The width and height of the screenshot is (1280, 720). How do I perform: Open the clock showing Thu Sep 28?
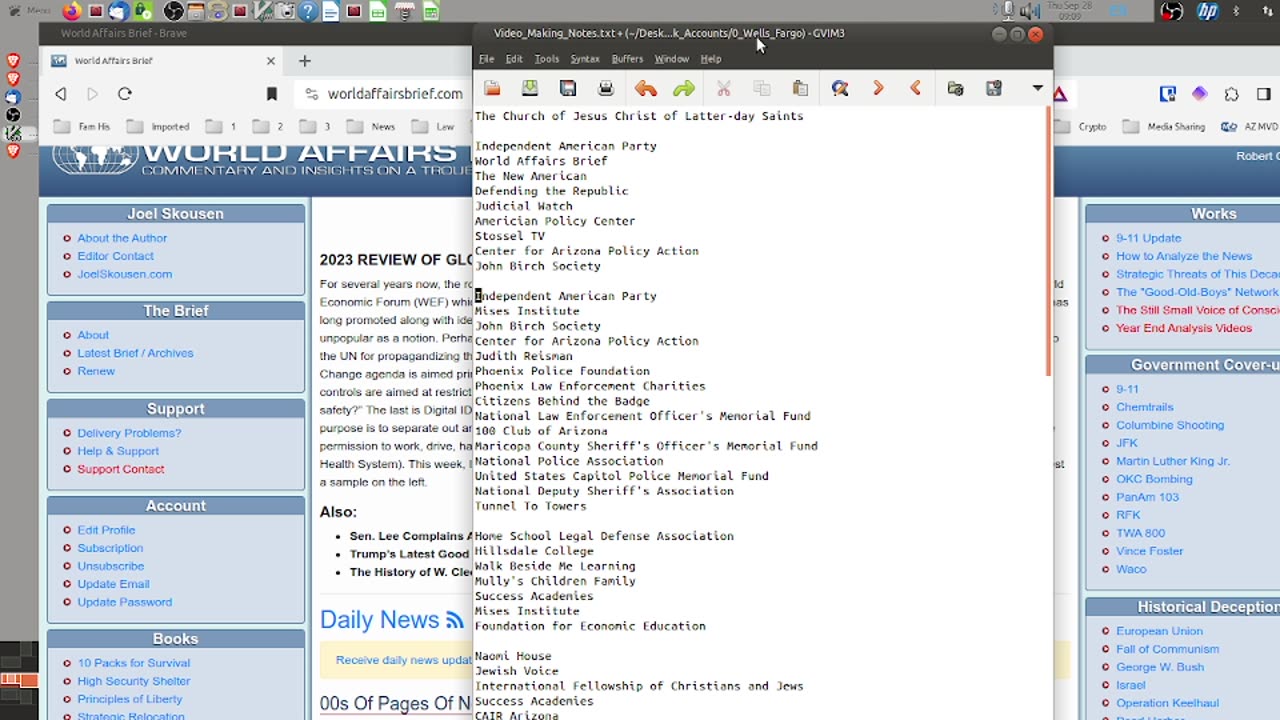pos(1071,12)
